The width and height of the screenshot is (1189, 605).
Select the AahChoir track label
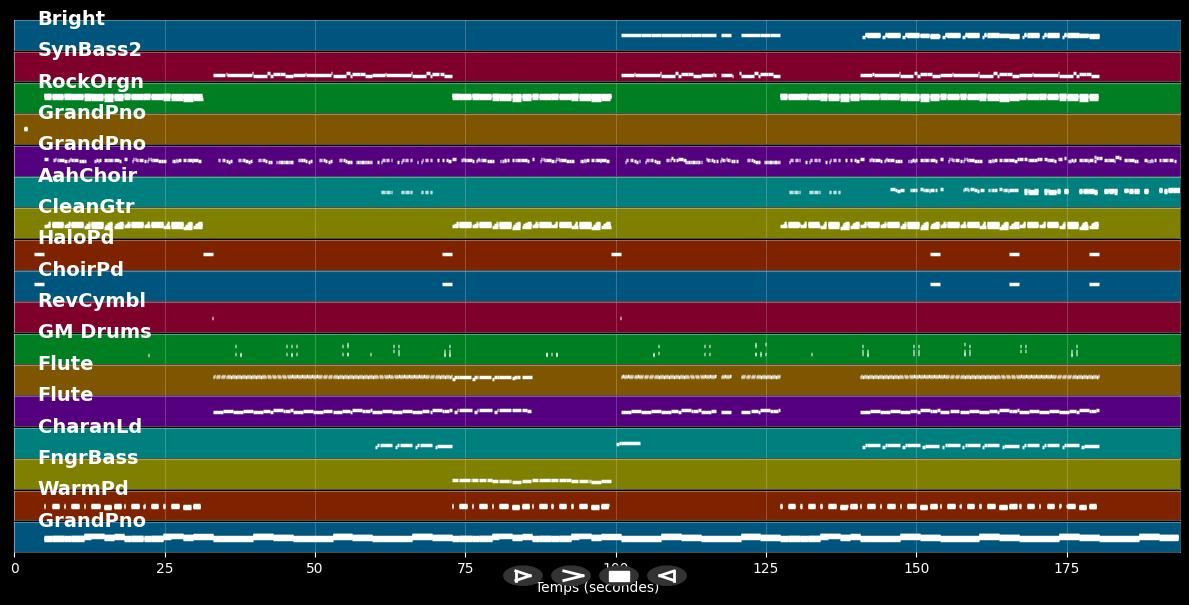pyautogui.click(x=87, y=175)
